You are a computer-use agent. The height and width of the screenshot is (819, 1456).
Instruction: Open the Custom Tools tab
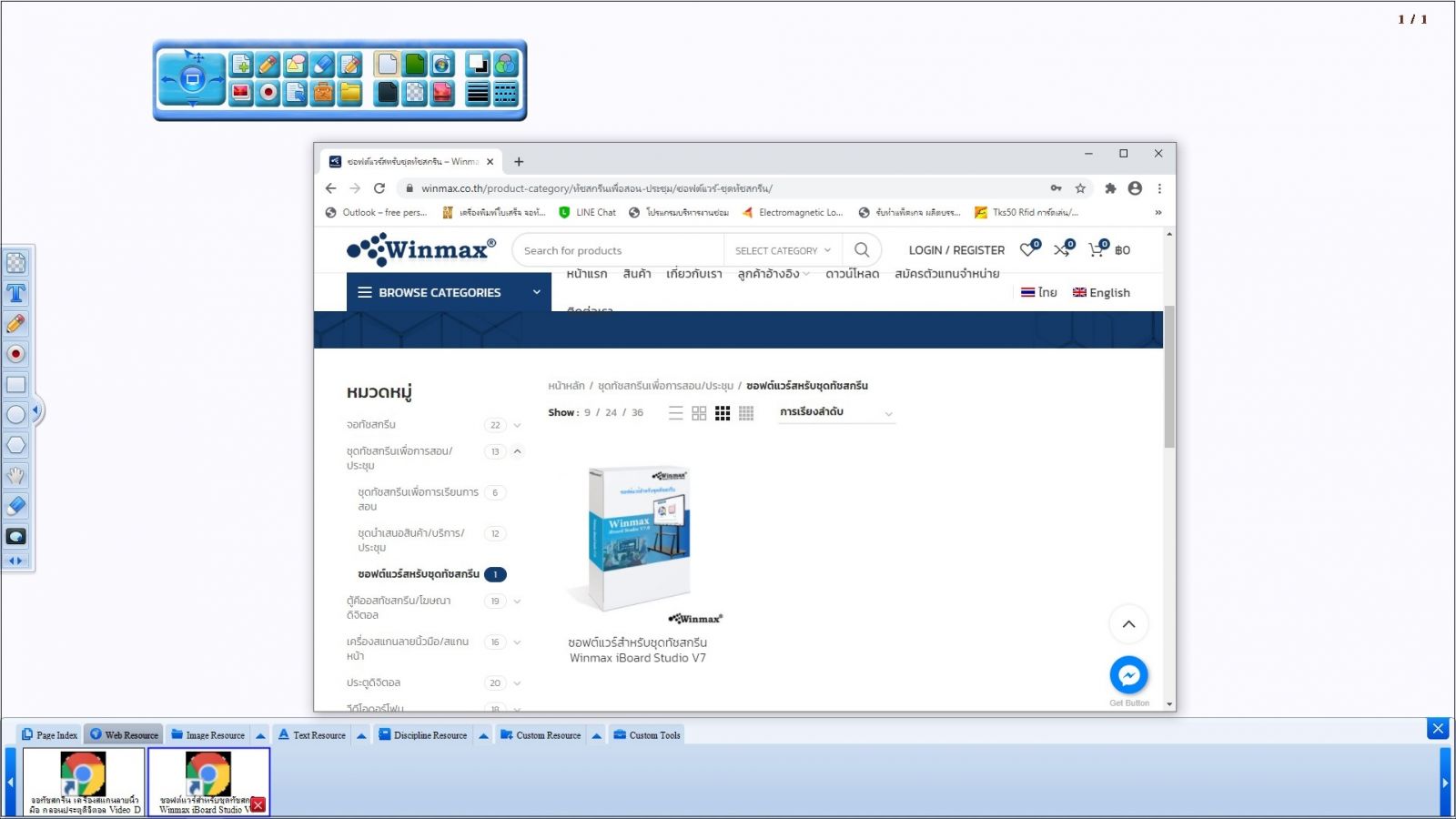[x=647, y=735]
